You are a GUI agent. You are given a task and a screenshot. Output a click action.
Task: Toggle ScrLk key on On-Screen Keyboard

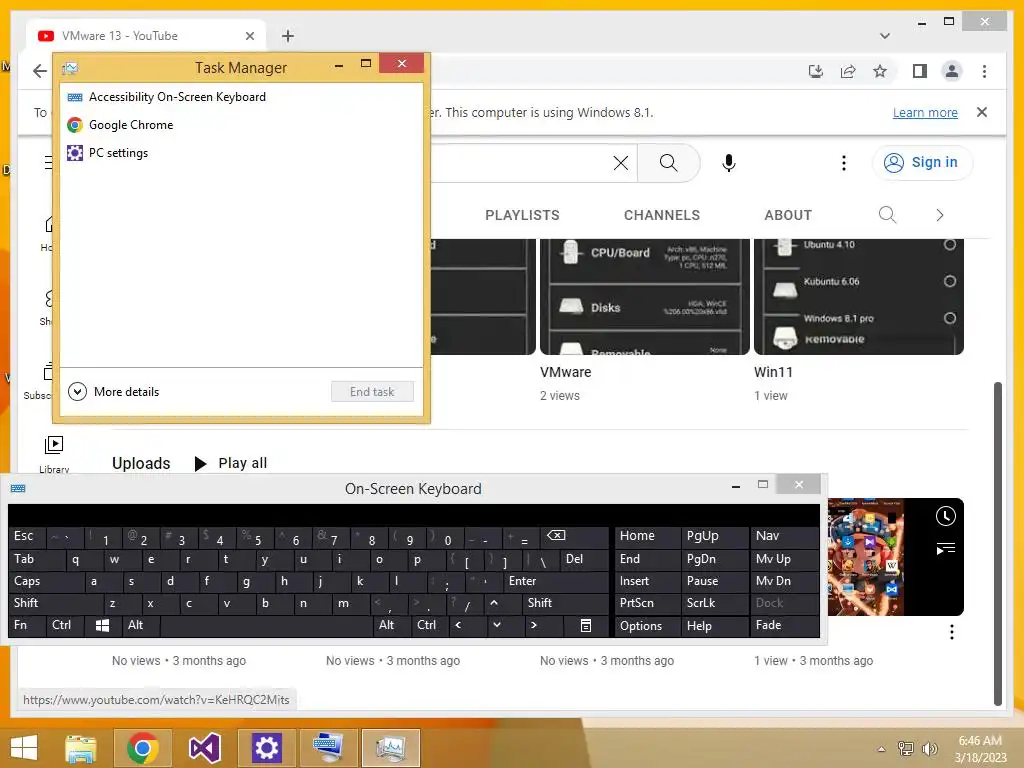coord(714,603)
